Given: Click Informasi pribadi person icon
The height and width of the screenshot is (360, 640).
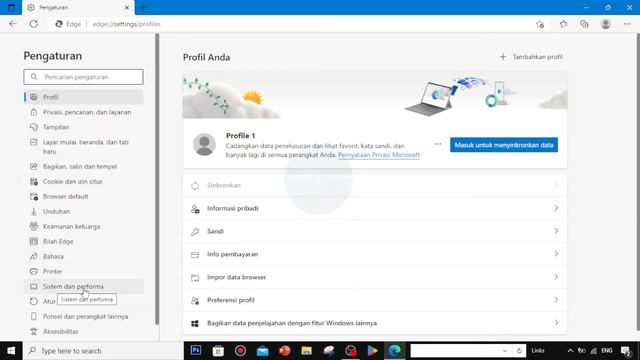Looking at the screenshot, I should 195,209.
